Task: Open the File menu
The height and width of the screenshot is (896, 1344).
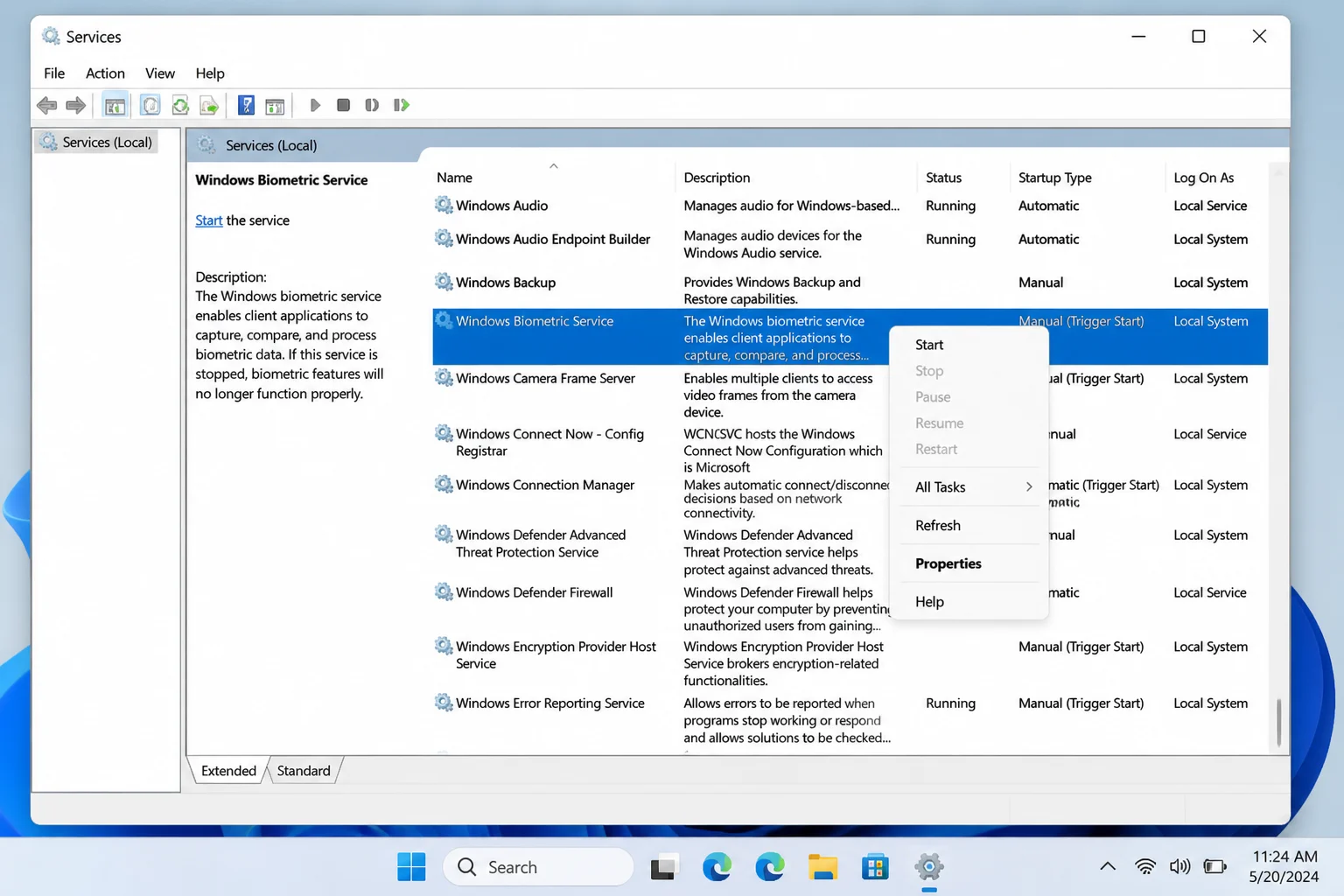Action: tap(54, 73)
